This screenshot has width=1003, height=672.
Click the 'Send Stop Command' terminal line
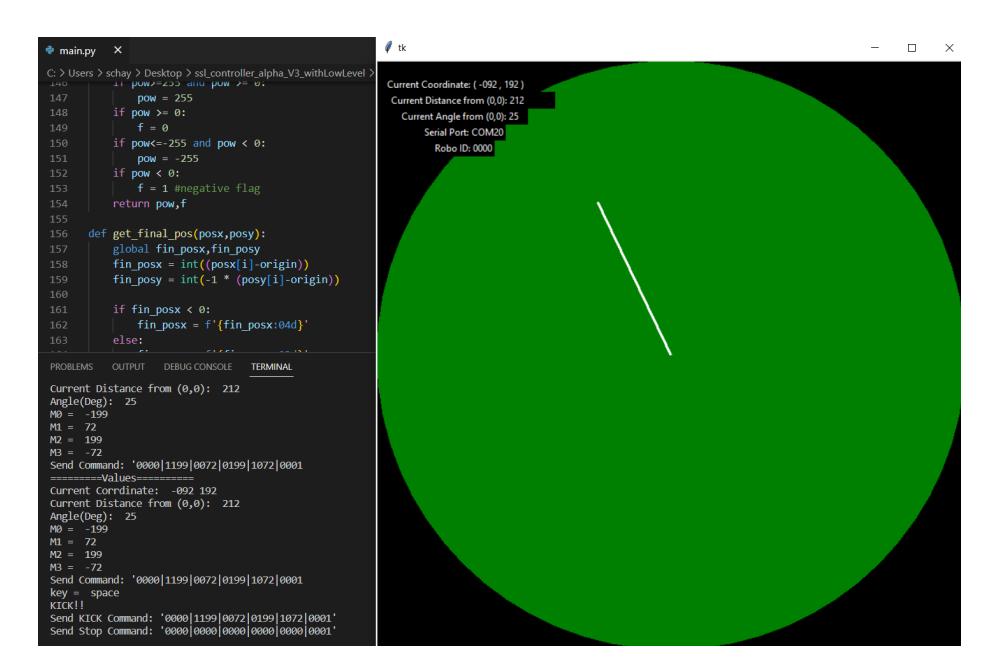[193, 631]
